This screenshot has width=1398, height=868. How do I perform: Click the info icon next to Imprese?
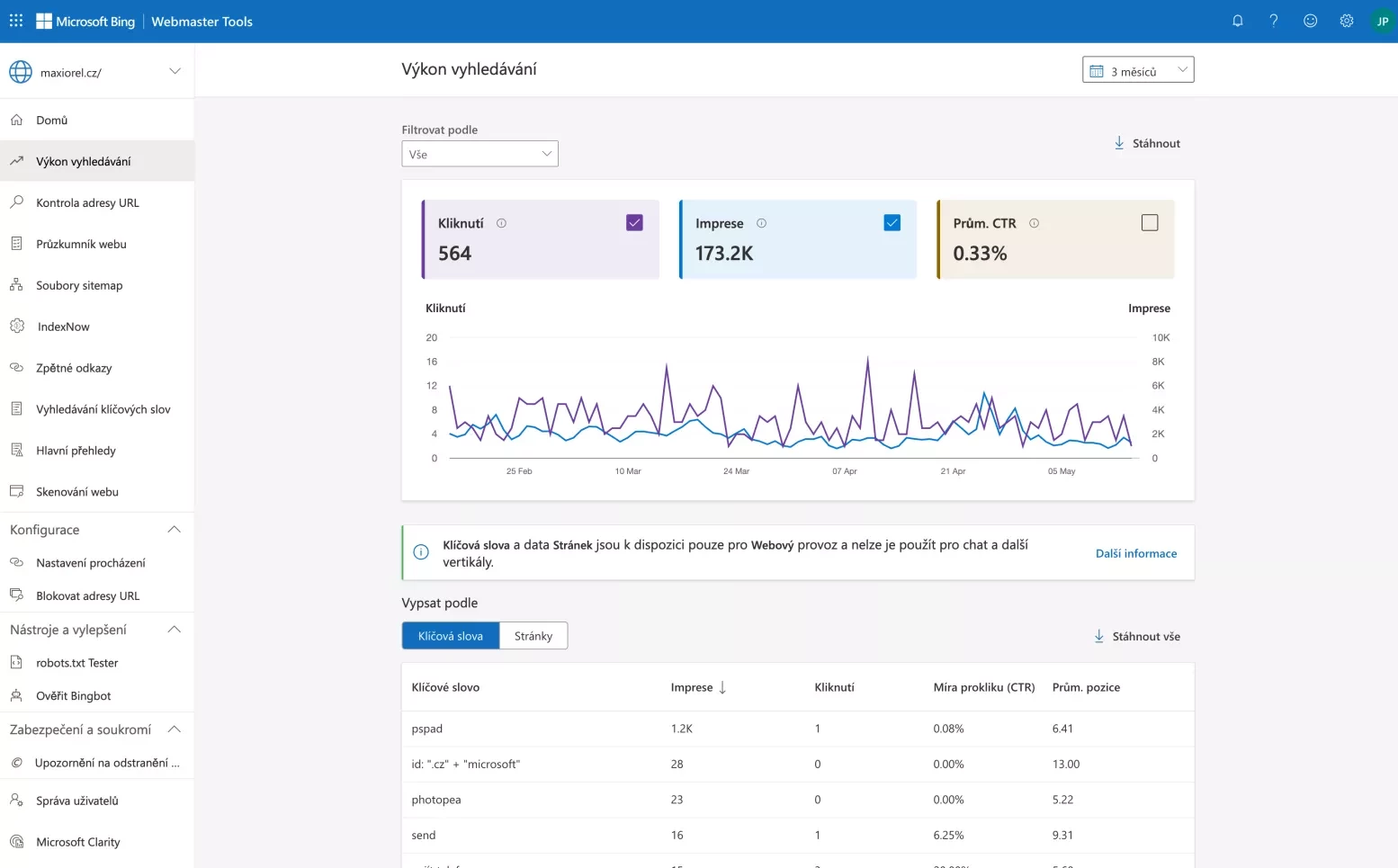point(761,223)
